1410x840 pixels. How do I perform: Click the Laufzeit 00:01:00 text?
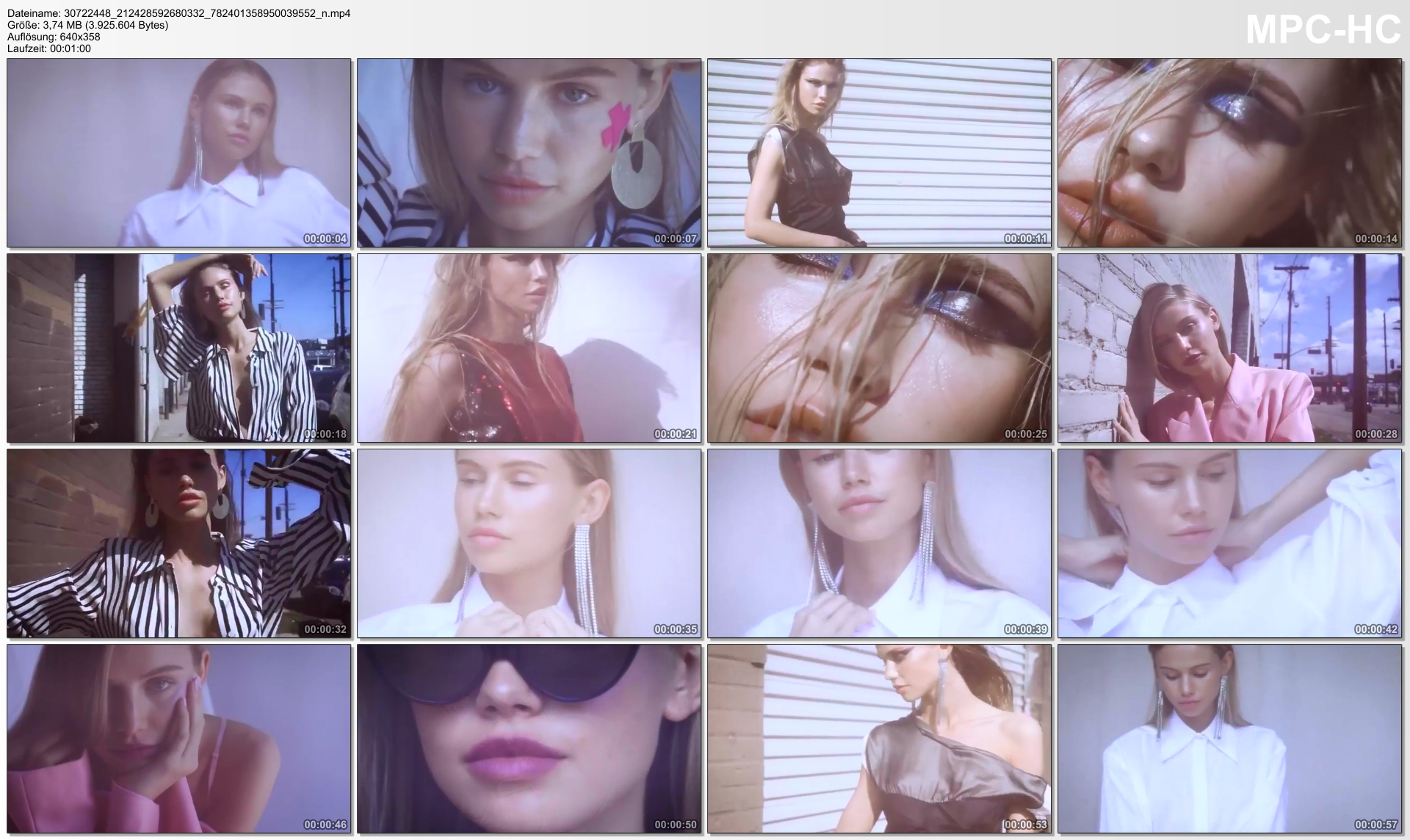(x=48, y=48)
